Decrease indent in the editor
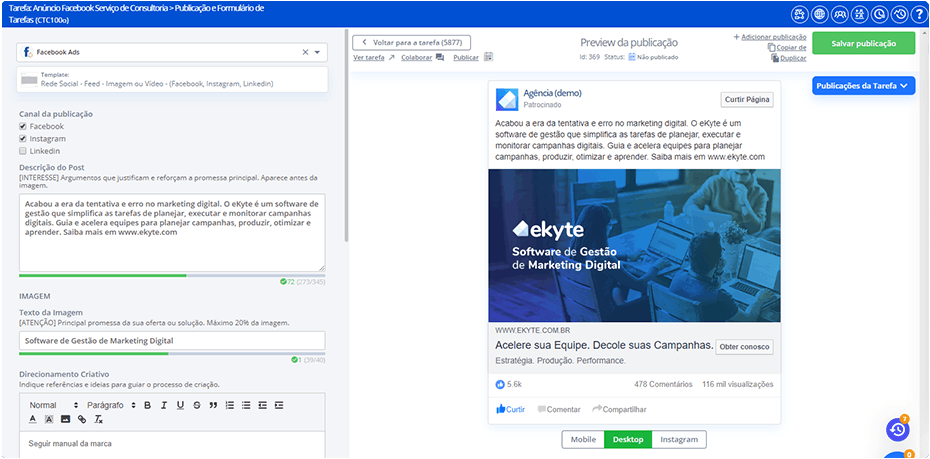The width and height of the screenshot is (930, 459). tap(262, 405)
